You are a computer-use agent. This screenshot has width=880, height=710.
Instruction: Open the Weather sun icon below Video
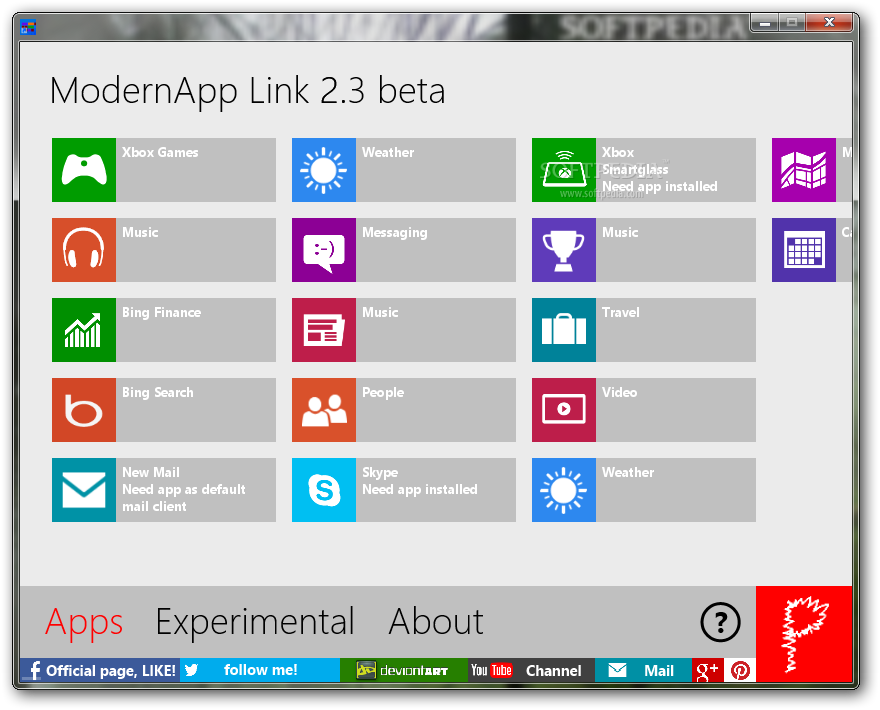(x=564, y=490)
